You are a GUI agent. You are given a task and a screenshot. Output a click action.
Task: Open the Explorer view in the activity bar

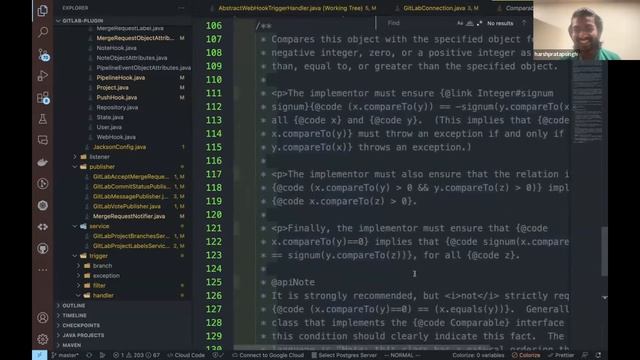click(42, 10)
